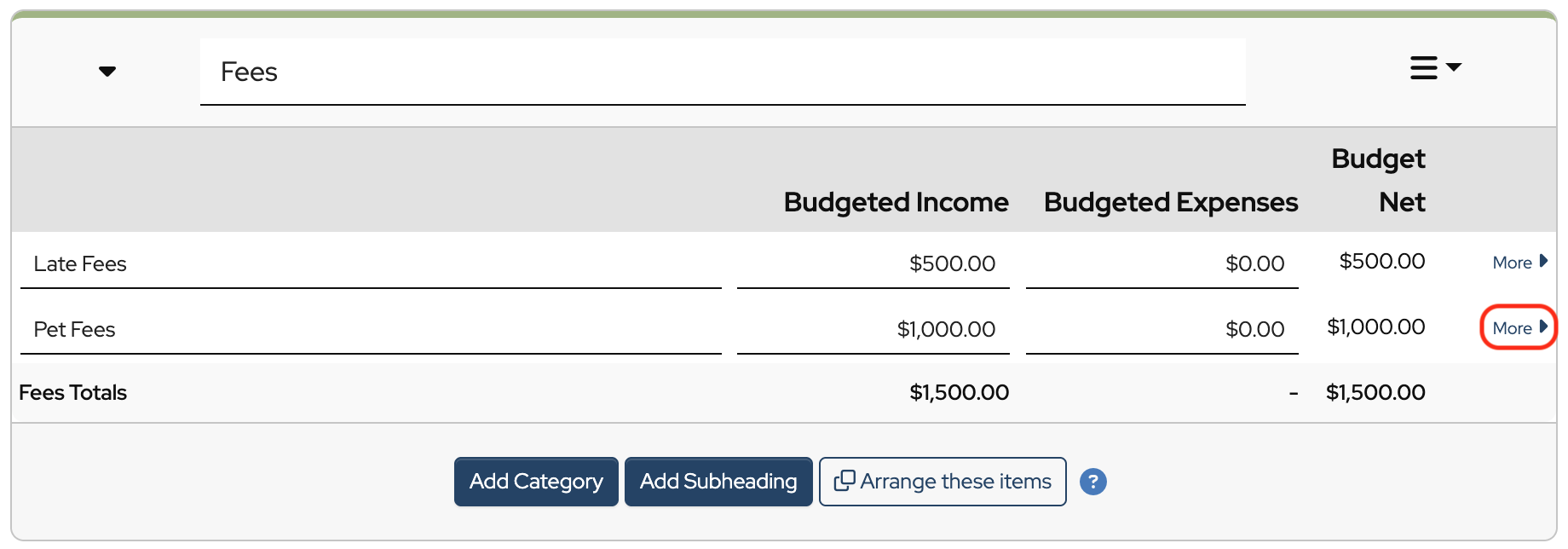Click the Budgeted Expenses column header
Image resolution: width=1568 pixels, height=549 pixels.
(1170, 202)
